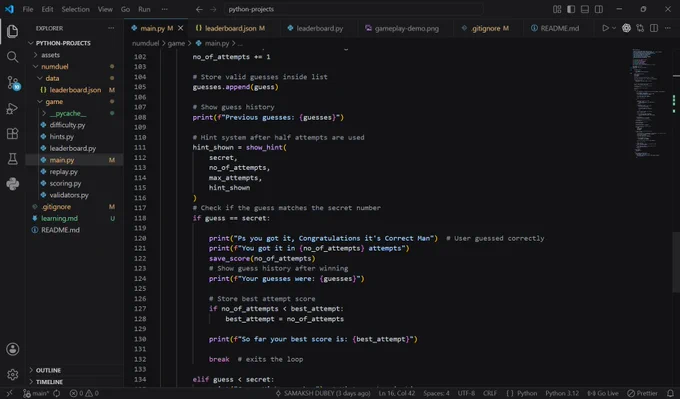This screenshot has width=680, height=399.
Task: Click the settings gear icon in editor toolbar
Action: [626, 28]
